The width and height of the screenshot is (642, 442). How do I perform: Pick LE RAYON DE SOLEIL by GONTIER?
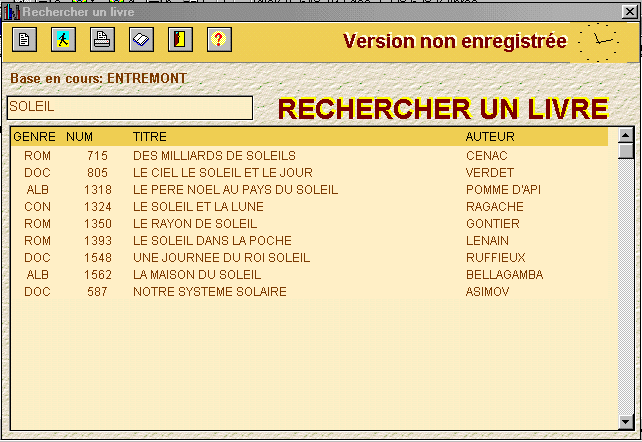click(x=195, y=224)
